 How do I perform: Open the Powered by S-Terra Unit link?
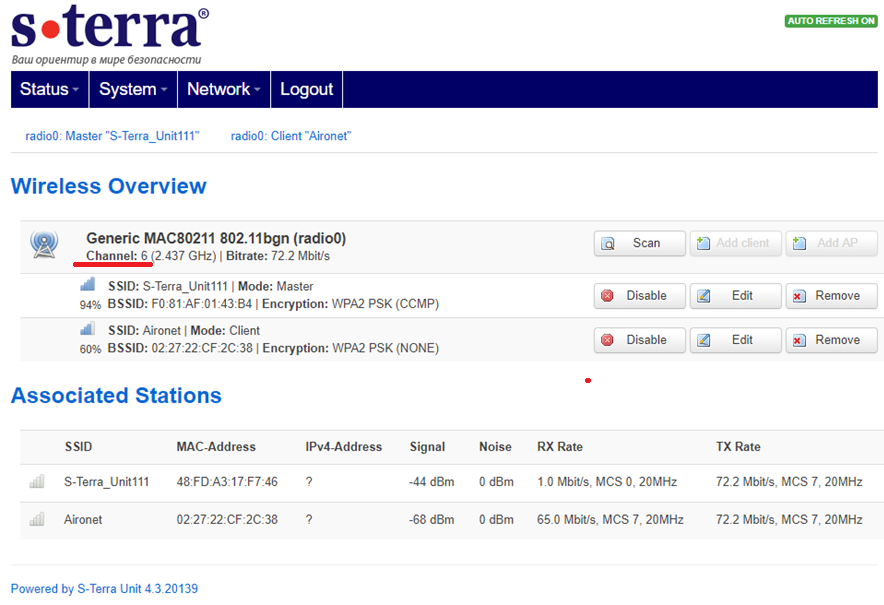tap(104, 589)
